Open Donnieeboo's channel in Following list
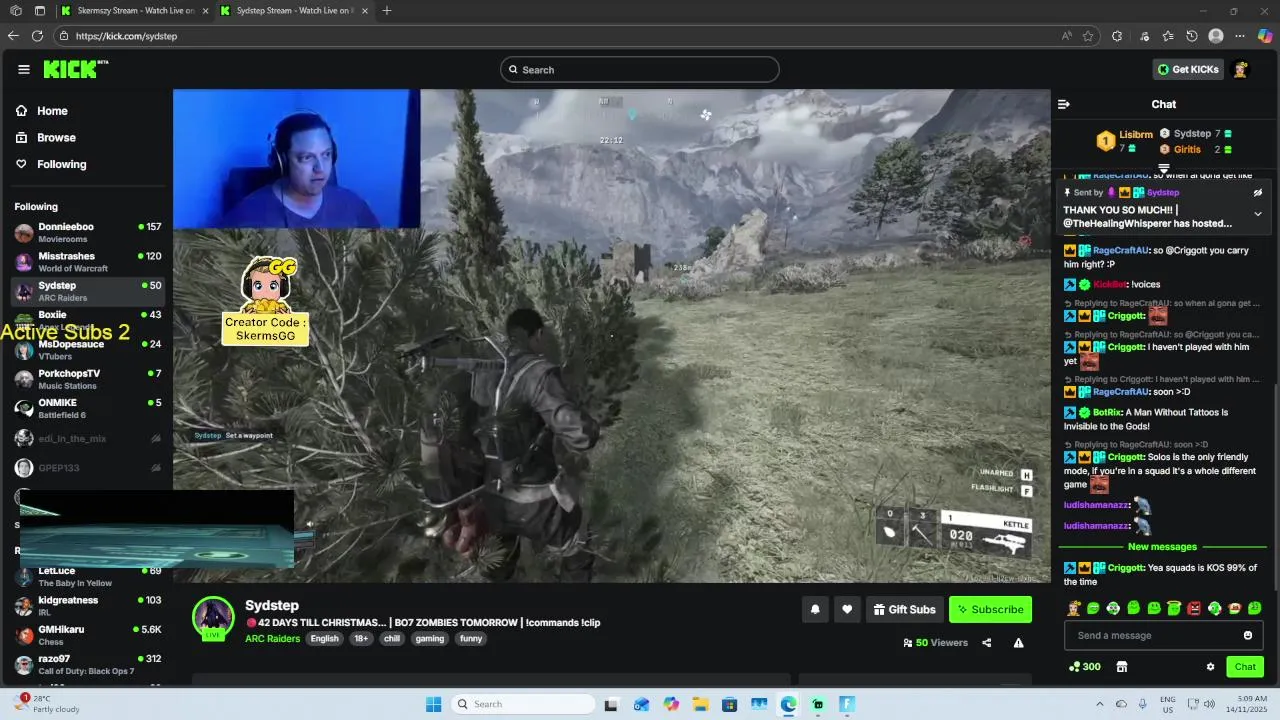The height and width of the screenshot is (720, 1280). [x=88, y=233]
